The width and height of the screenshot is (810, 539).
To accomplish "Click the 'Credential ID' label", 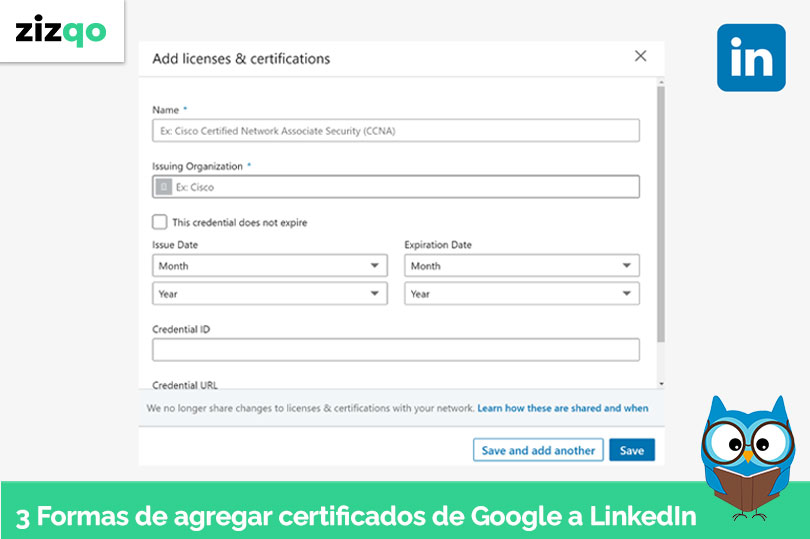I will click(181, 329).
